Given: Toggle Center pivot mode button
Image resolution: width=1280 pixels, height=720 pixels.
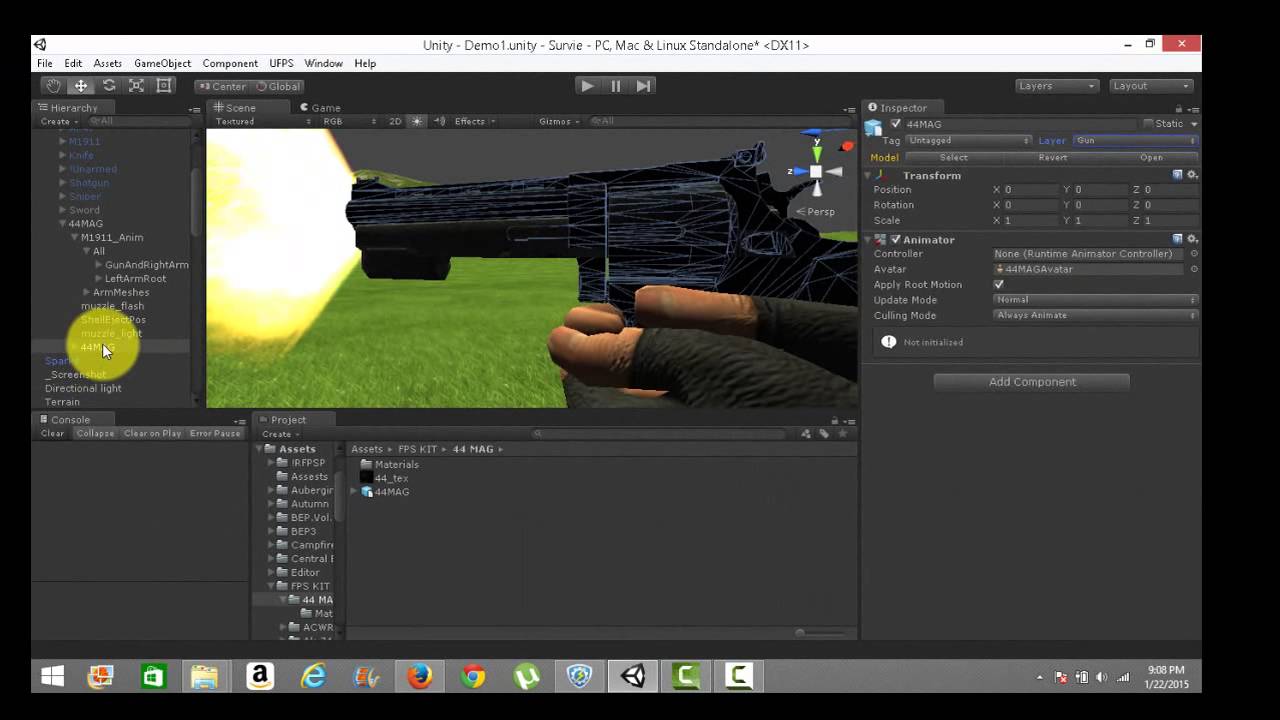Looking at the screenshot, I should 222,86.
